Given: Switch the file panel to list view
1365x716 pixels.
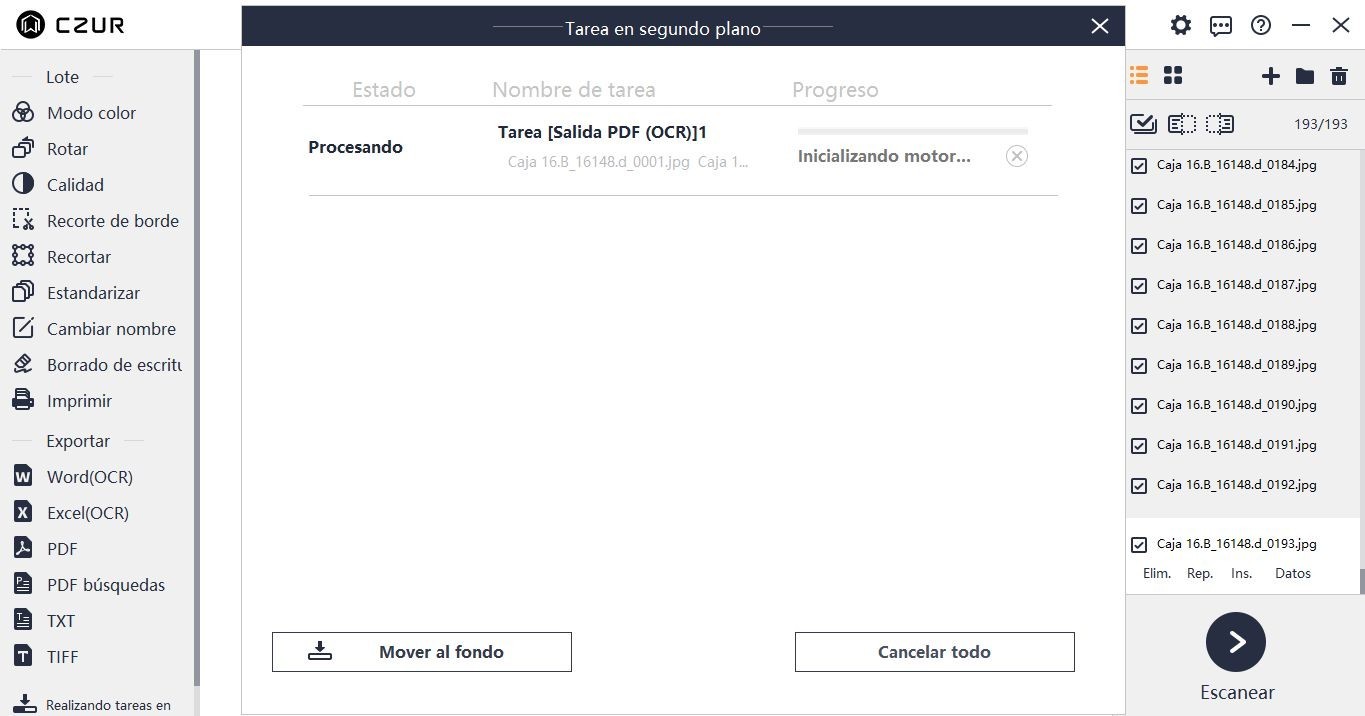Looking at the screenshot, I should pos(1139,76).
